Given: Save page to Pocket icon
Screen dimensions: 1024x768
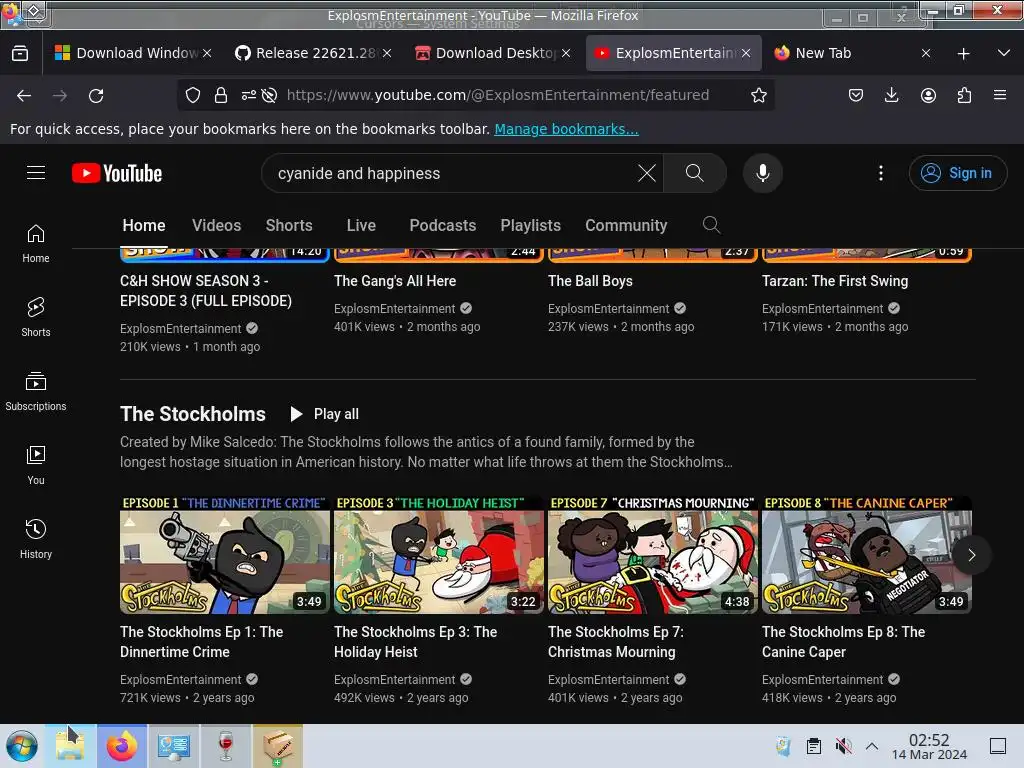Looking at the screenshot, I should click(856, 95).
